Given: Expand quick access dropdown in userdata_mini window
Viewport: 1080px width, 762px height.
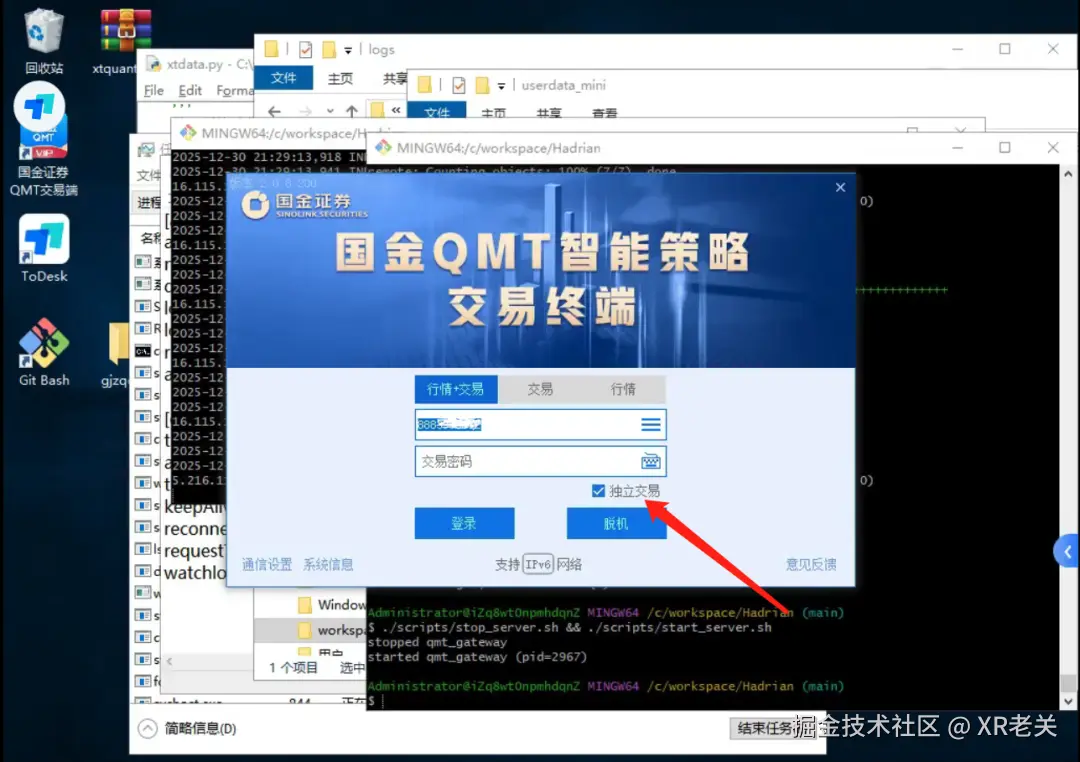Looking at the screenshot, I should (x=501, y=86).
